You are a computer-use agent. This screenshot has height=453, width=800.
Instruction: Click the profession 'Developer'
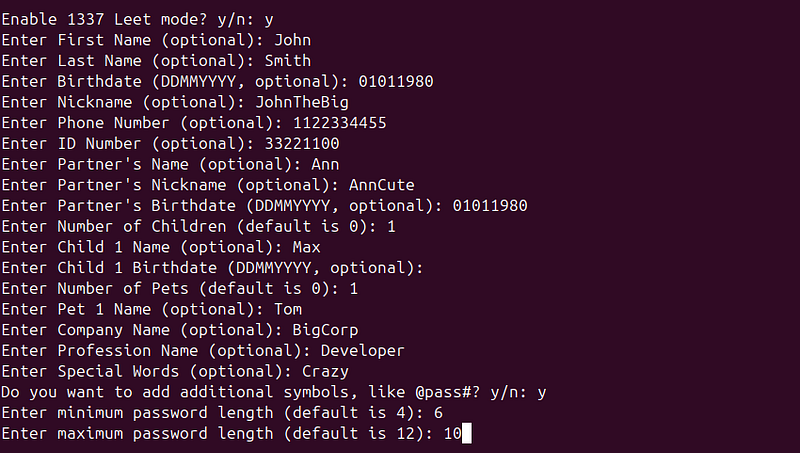pyautogui.click(x=363, y=351)
